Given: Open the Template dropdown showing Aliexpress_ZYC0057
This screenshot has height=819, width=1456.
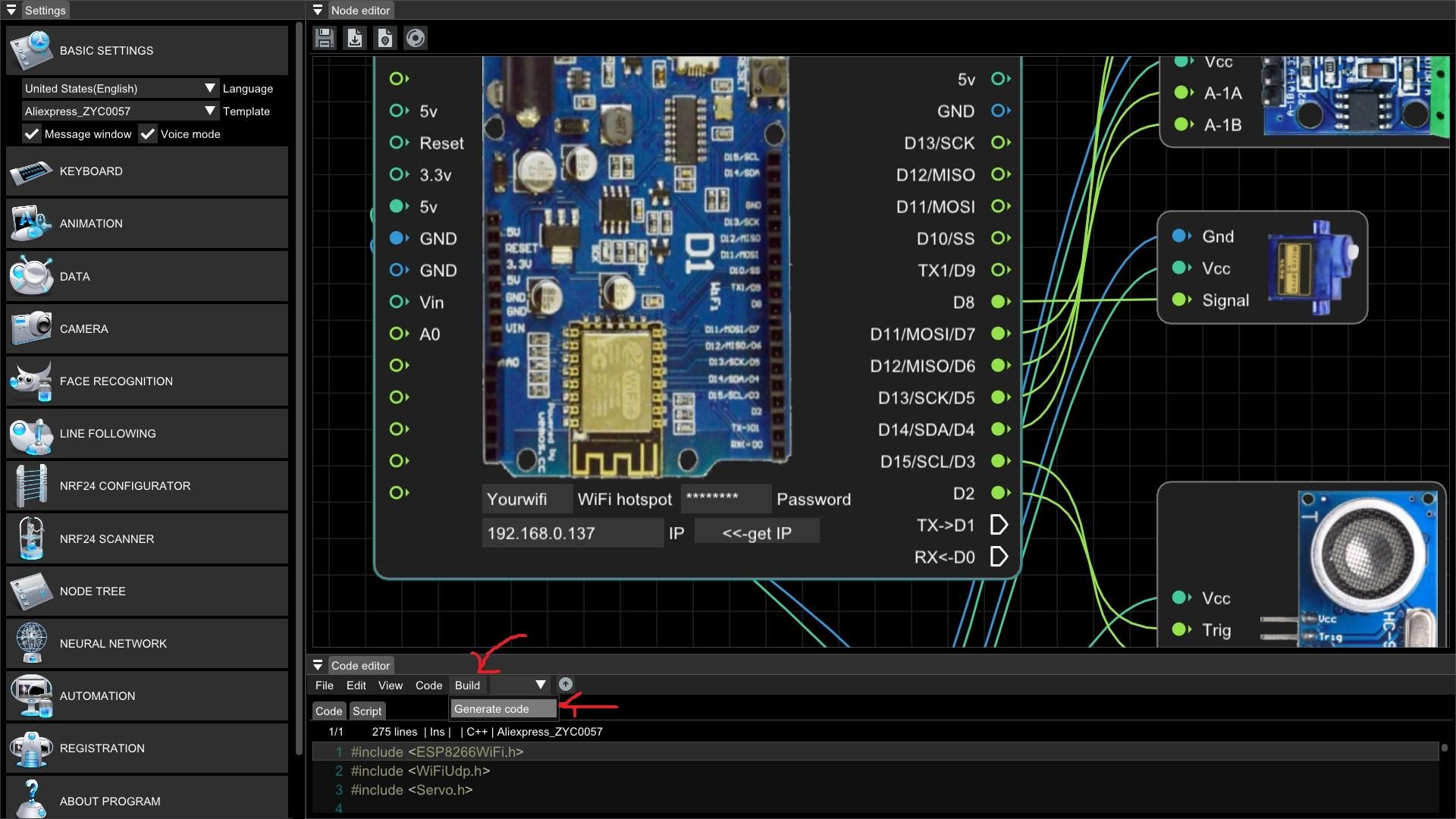Looking at the screenshot, I should click(120, 111).
